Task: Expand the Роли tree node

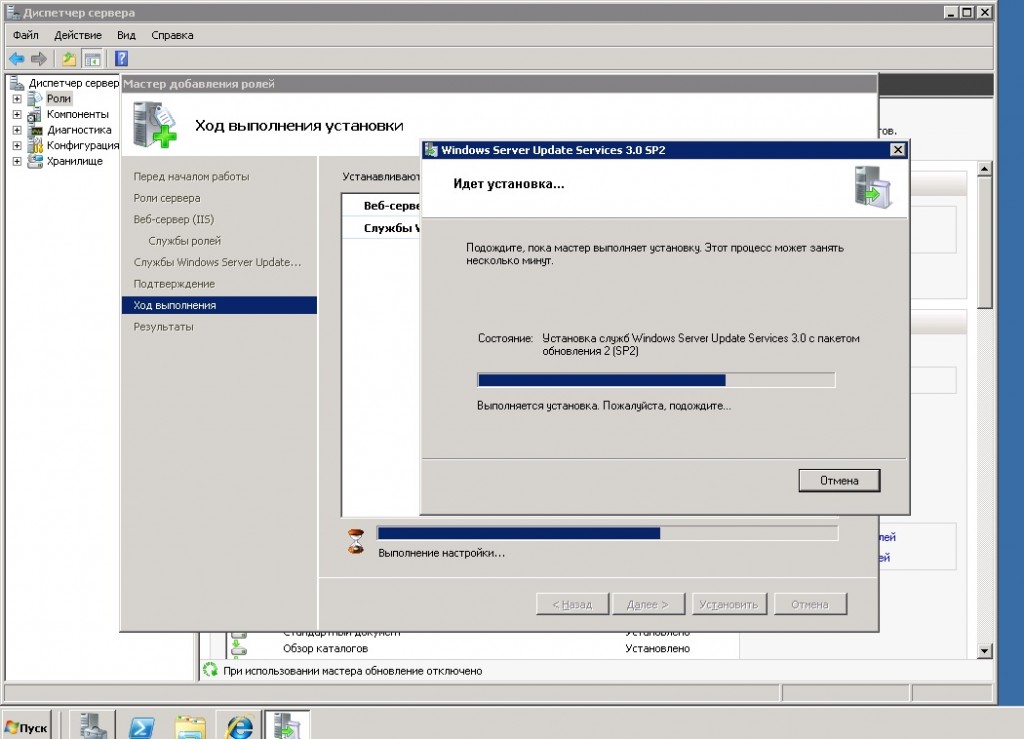Action: point(17,99)
